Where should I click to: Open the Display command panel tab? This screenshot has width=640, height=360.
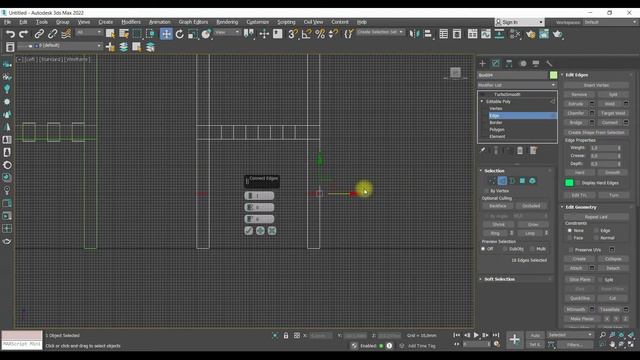pos(536,64)
